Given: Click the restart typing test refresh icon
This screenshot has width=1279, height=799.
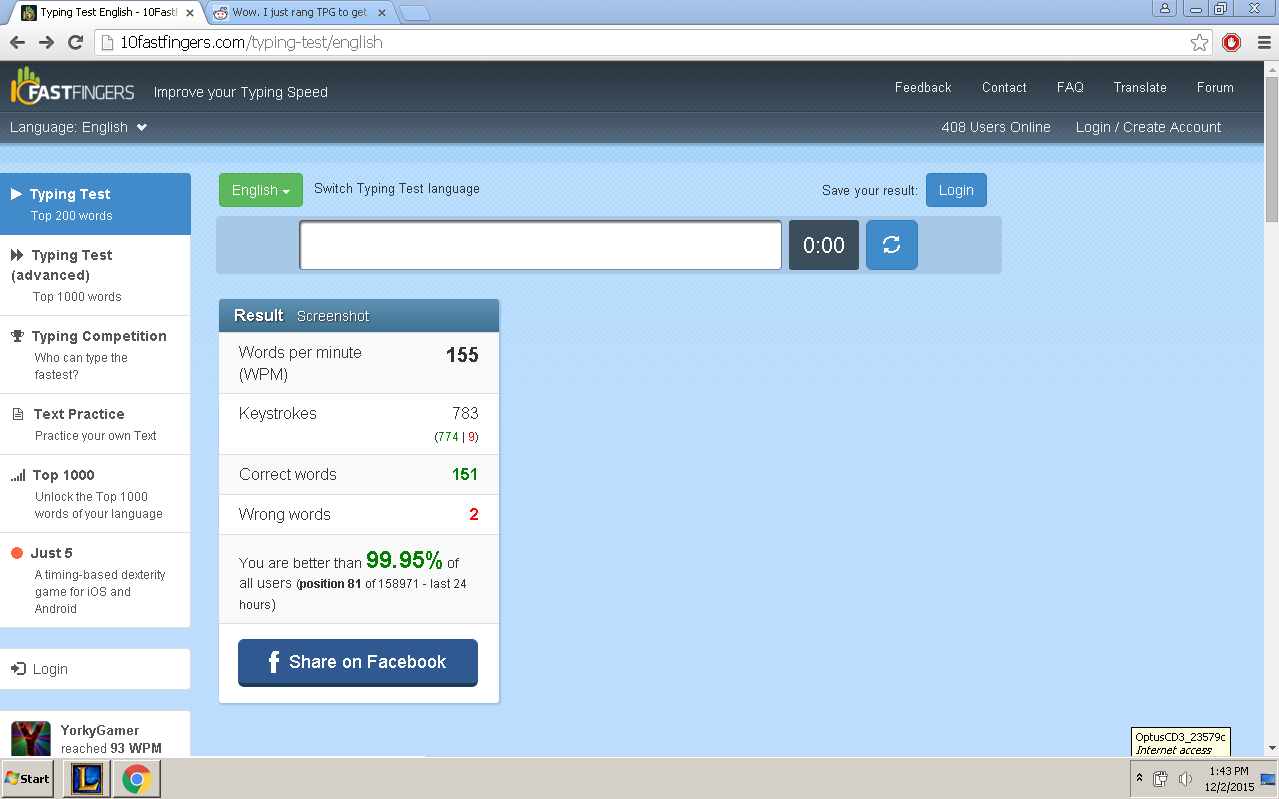Looking at the screenshot, I should 891,245.
